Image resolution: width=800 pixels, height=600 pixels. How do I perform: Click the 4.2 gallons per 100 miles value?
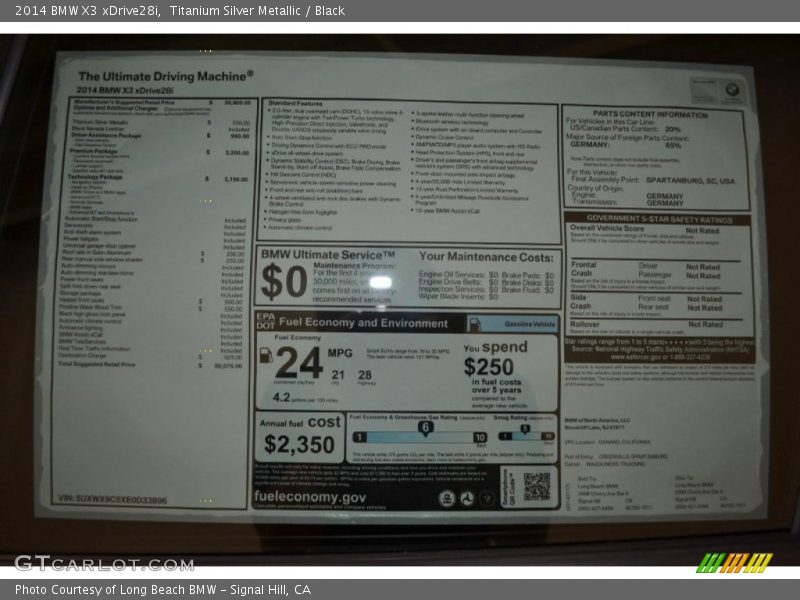pyautogui.click(x=281, y=397)
